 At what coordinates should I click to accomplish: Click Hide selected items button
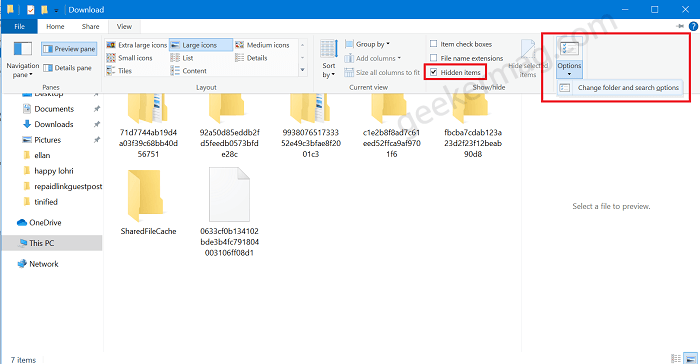click(x=528, y=59)
